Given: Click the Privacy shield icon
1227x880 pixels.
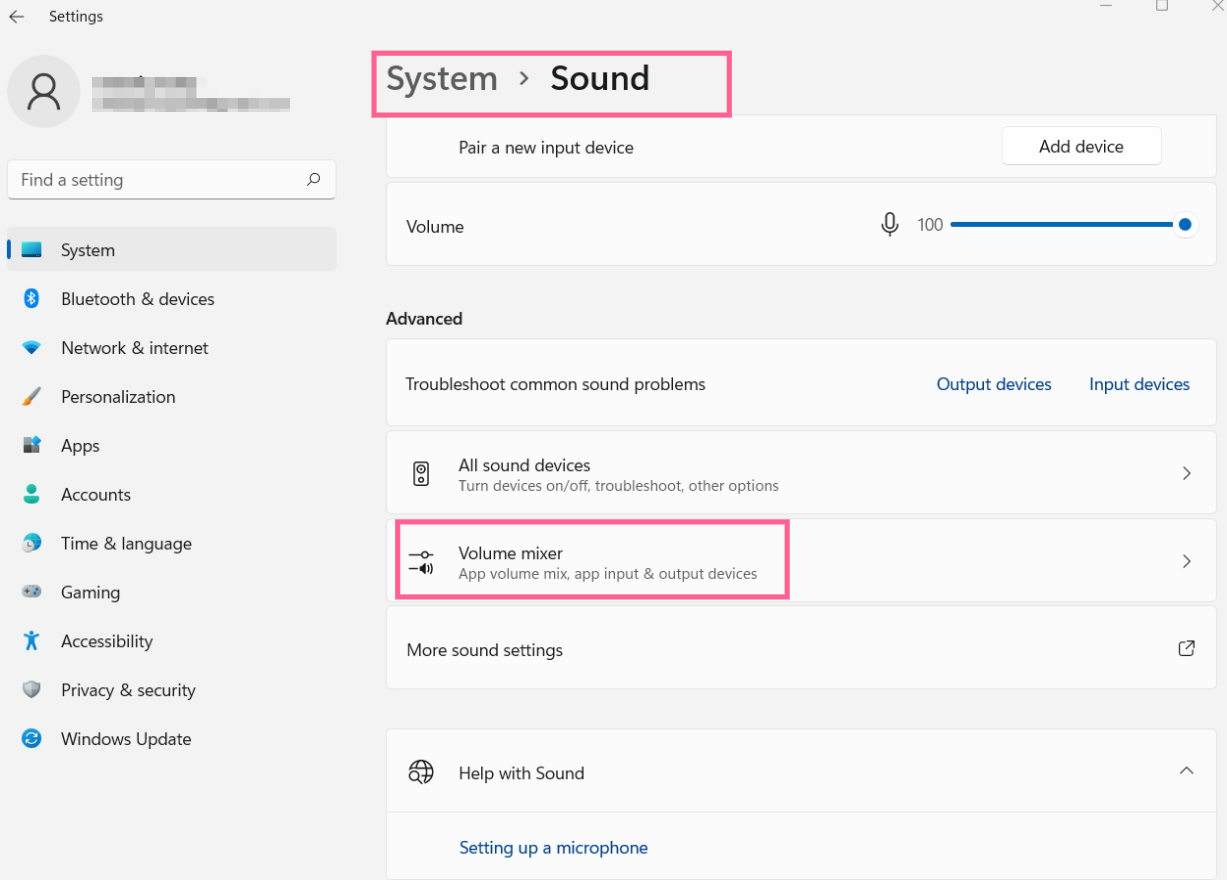Looking at the screenshot, I should (x=32, y=690).
